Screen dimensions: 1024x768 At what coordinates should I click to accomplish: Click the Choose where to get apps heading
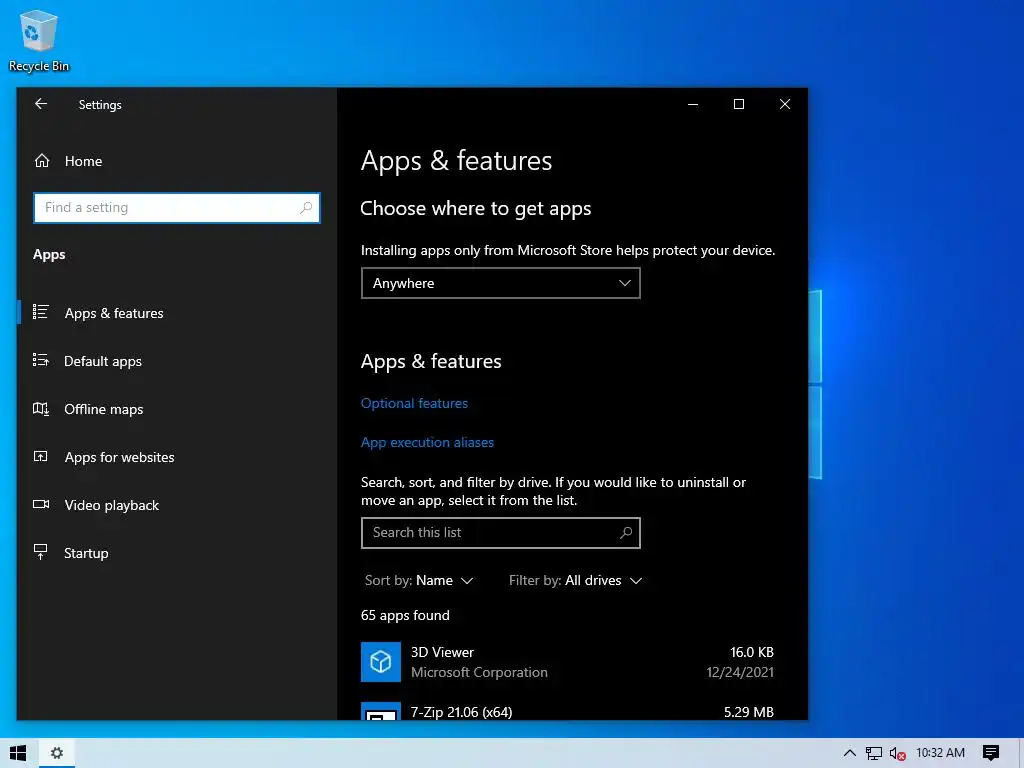click(475, 208)
